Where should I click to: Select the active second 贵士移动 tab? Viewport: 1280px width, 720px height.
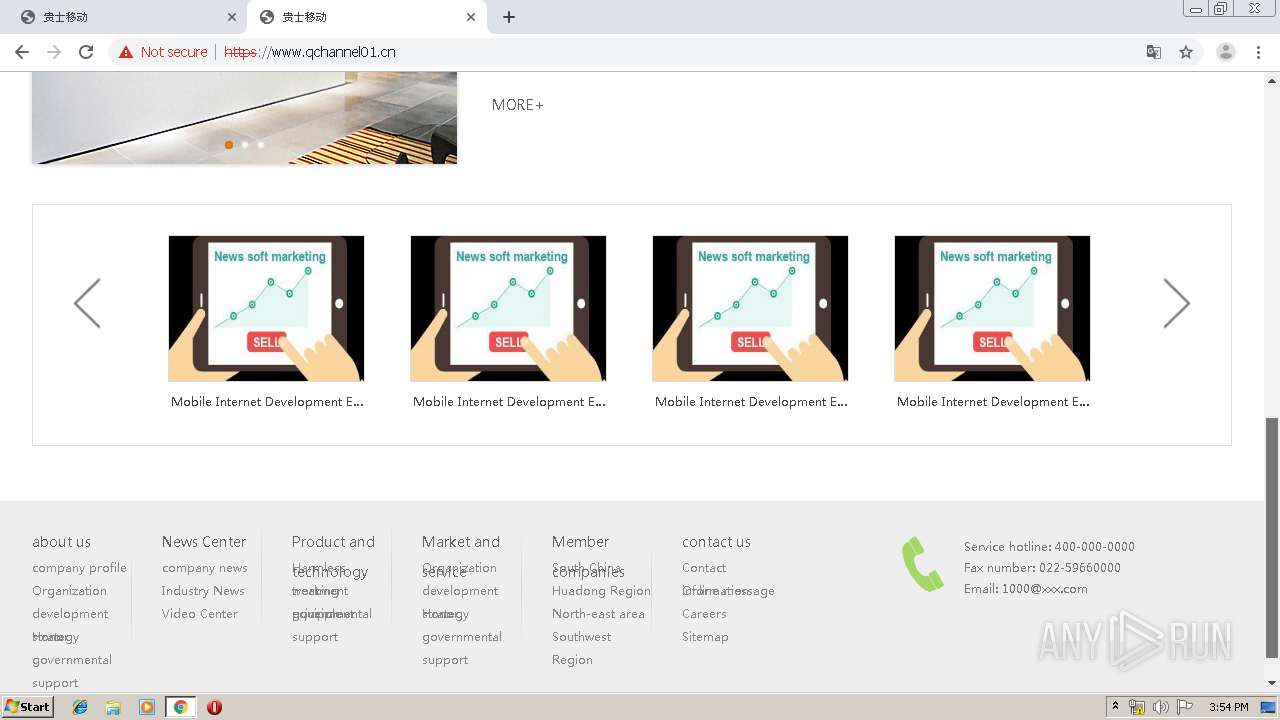366,17
